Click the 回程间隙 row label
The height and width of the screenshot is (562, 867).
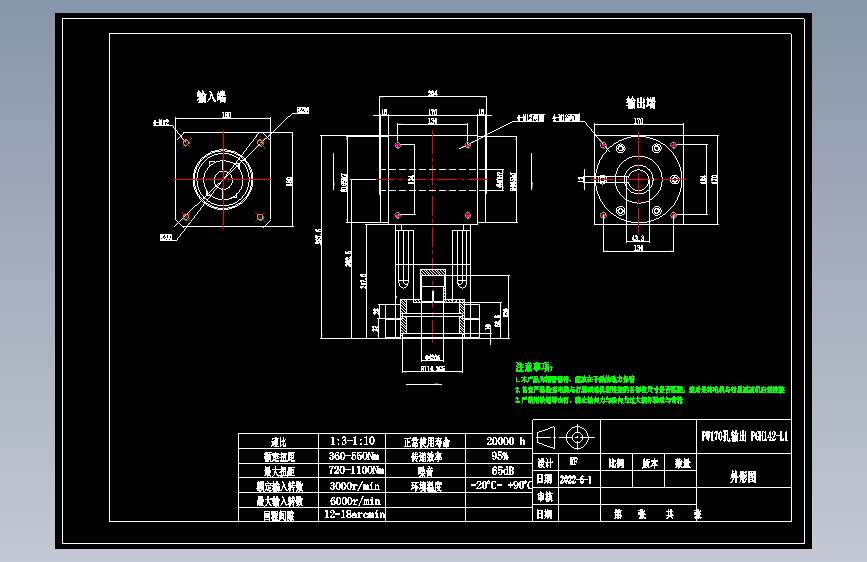click(x=279, y=516)
